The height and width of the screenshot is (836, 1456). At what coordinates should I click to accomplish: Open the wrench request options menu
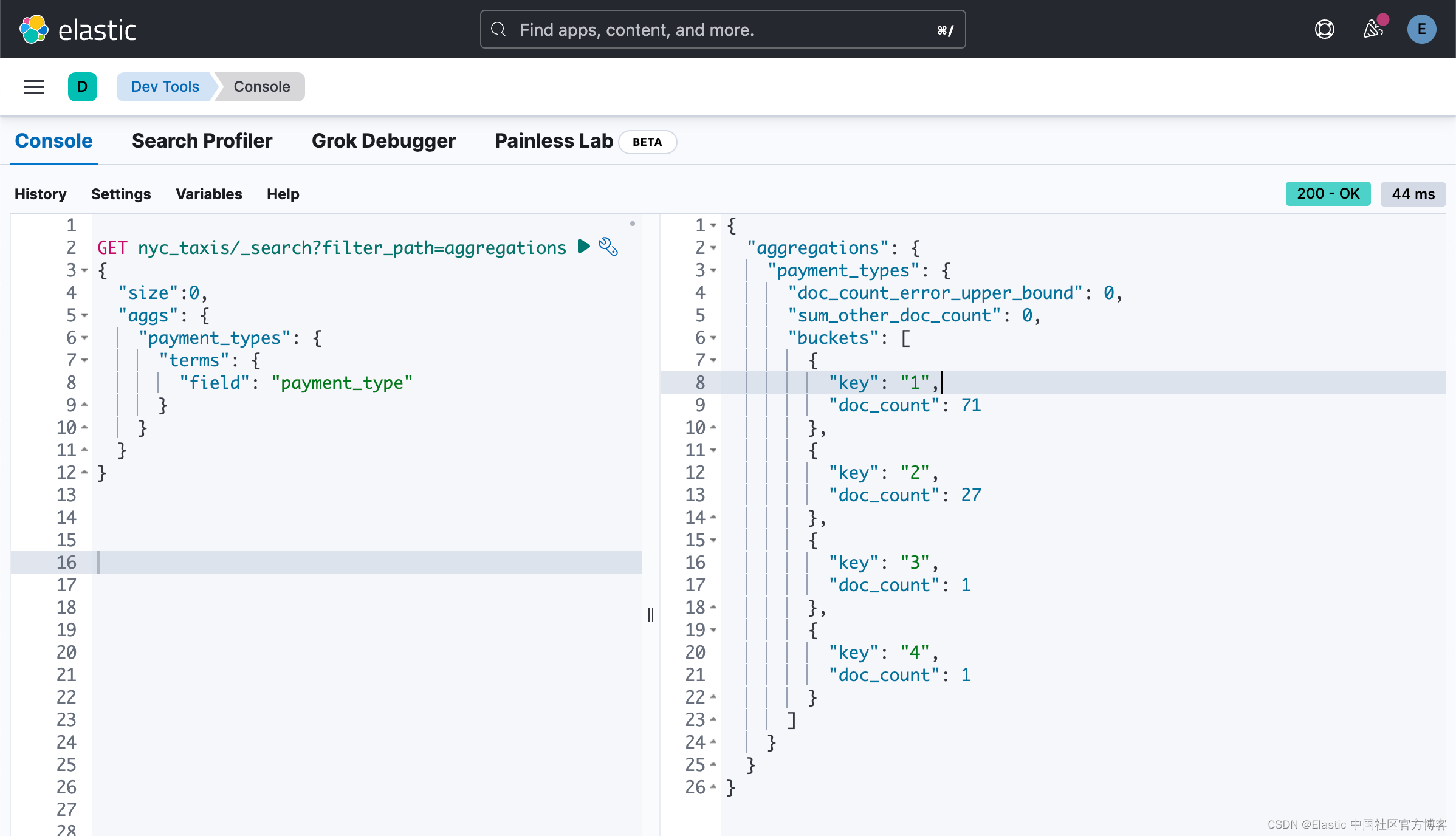(608, 247)
